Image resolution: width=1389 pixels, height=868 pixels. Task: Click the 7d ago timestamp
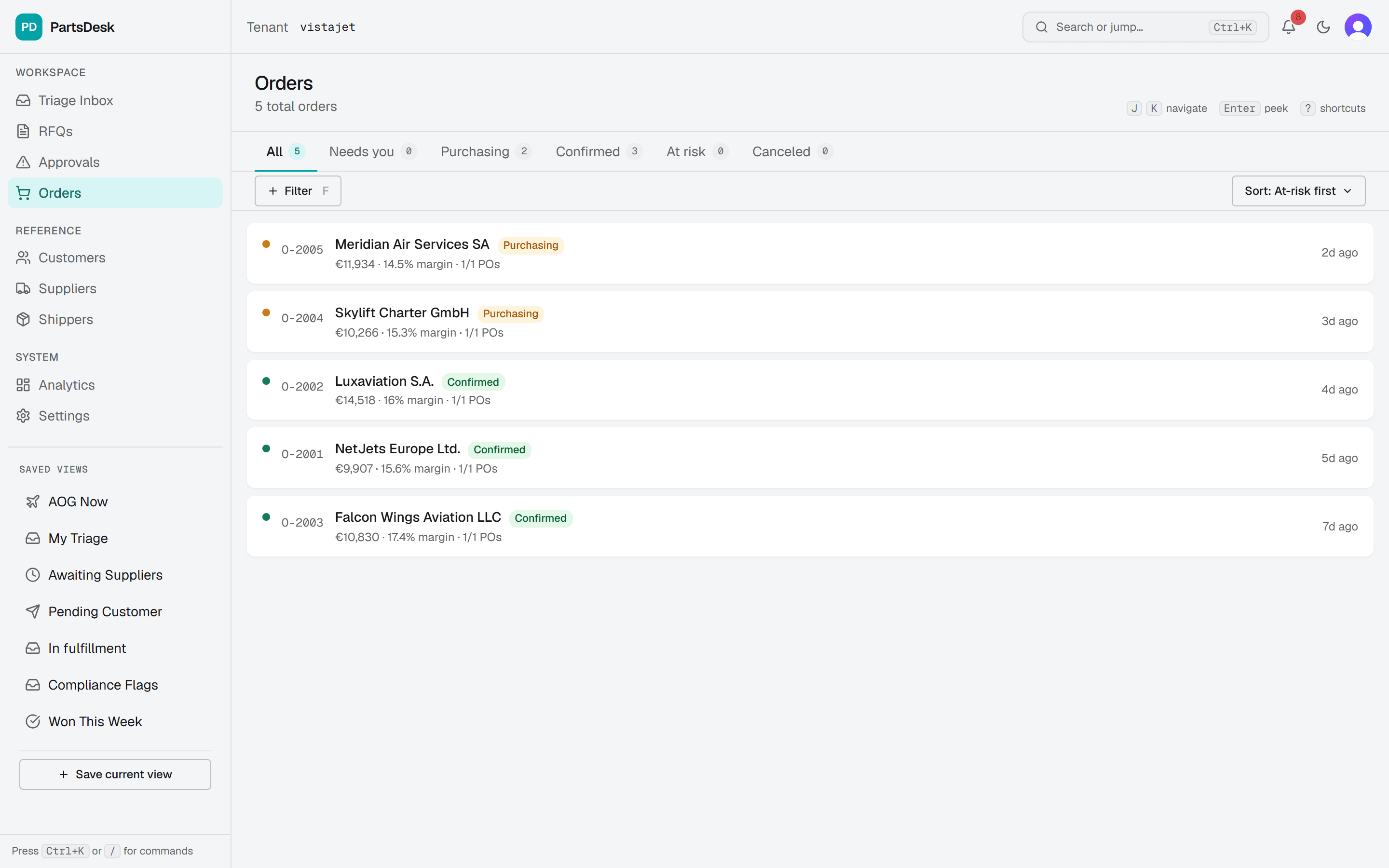point(1340,527)
